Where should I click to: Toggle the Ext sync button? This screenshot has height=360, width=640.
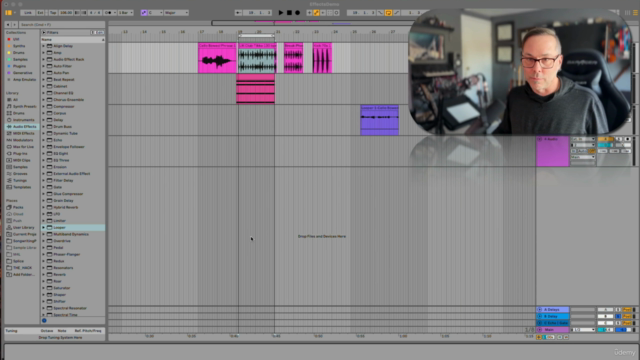(40, 13)
